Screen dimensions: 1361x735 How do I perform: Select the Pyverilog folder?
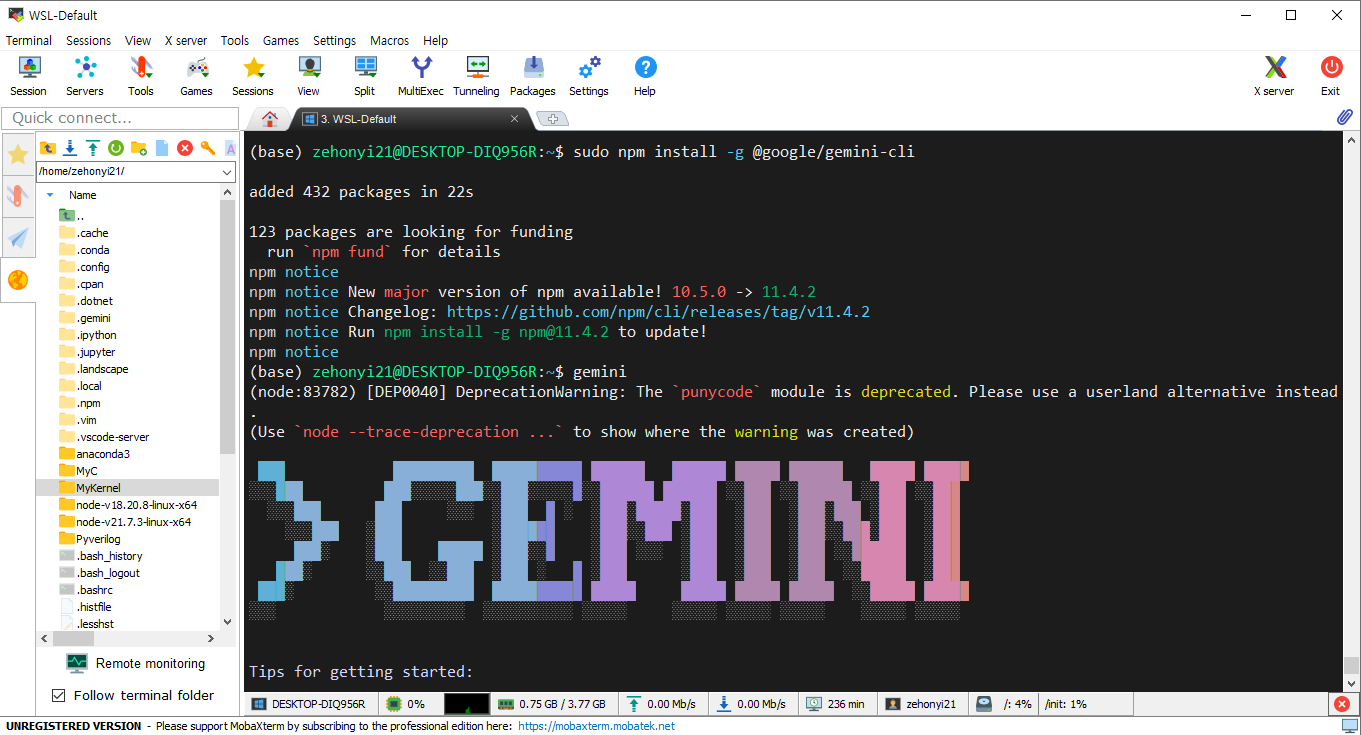click(98, 539)
